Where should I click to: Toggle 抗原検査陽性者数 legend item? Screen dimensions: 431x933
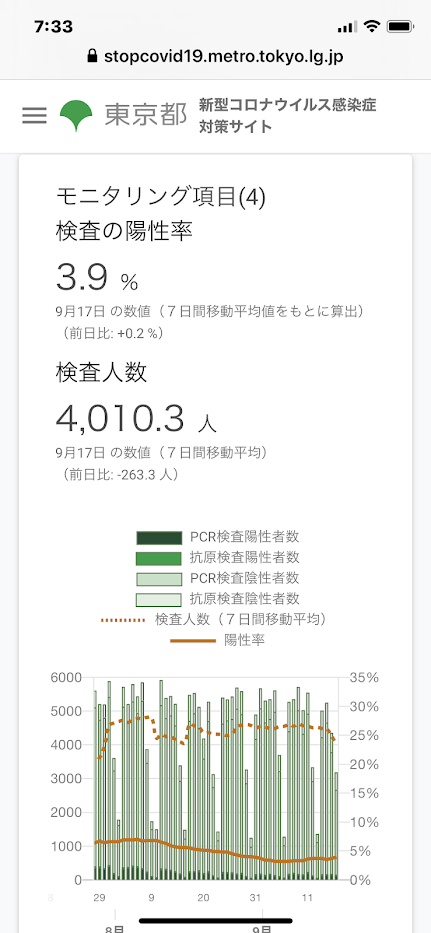(218, 558)
